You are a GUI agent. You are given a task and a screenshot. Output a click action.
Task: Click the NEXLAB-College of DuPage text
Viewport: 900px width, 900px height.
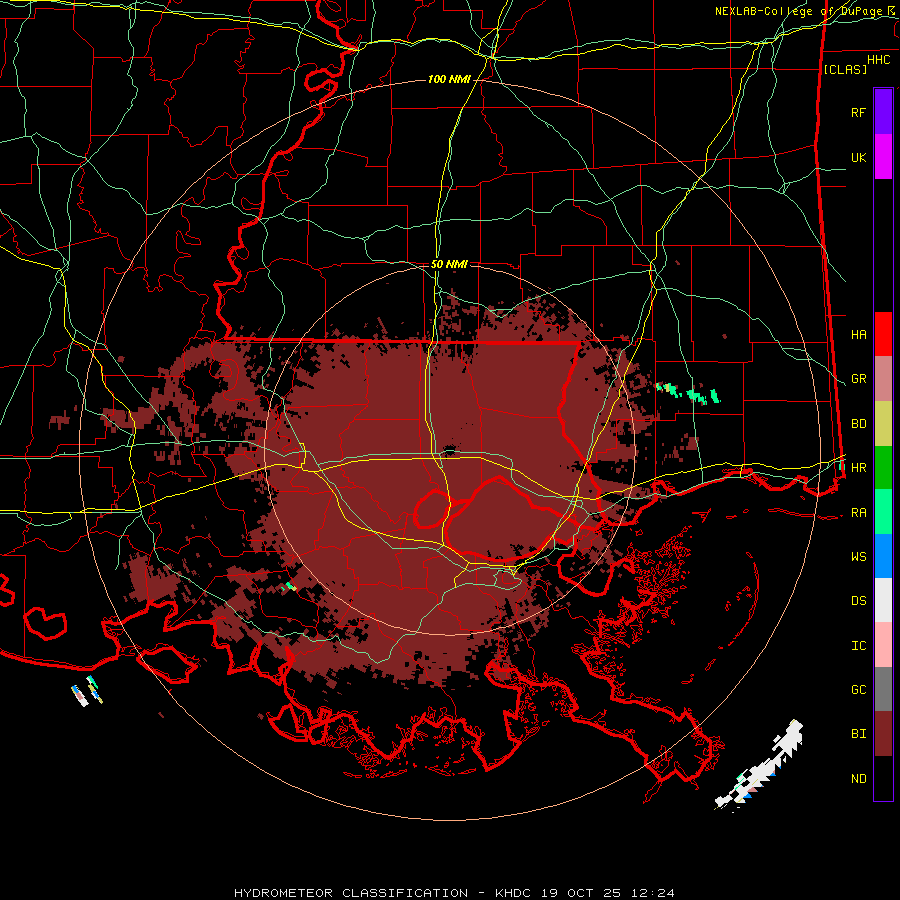(800, 11)
